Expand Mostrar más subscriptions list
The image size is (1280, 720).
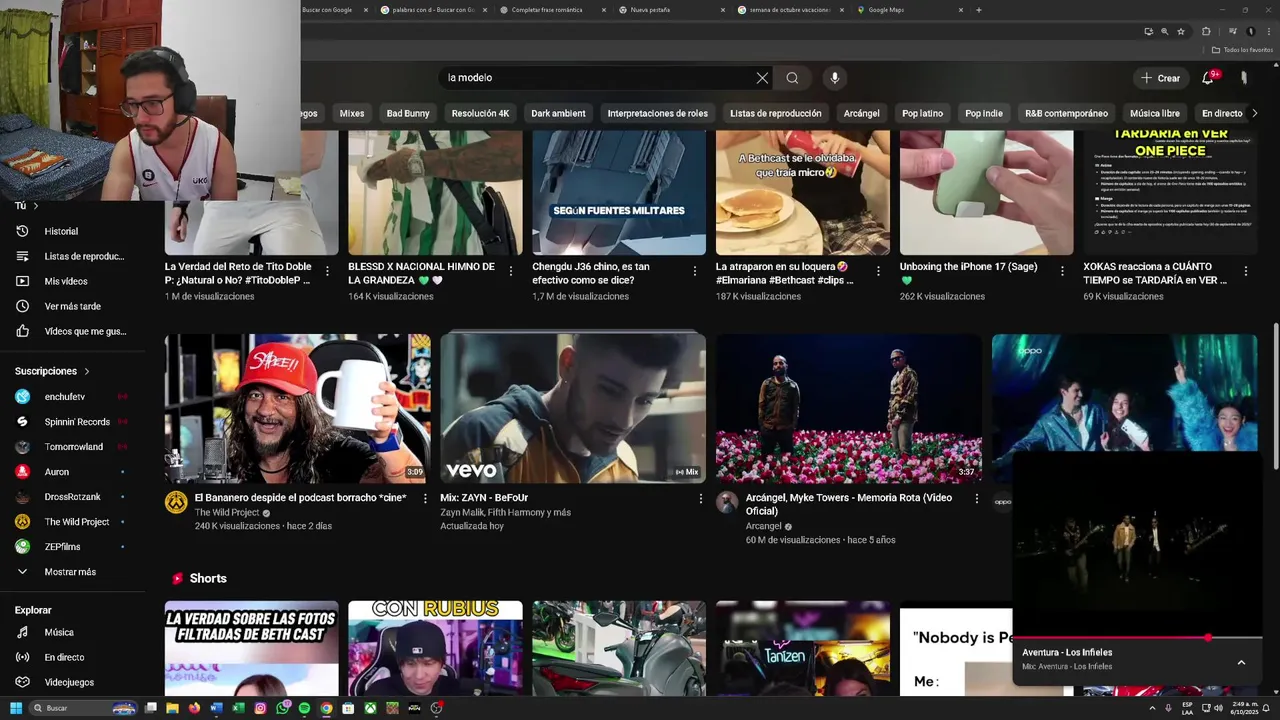pos(70,572)
